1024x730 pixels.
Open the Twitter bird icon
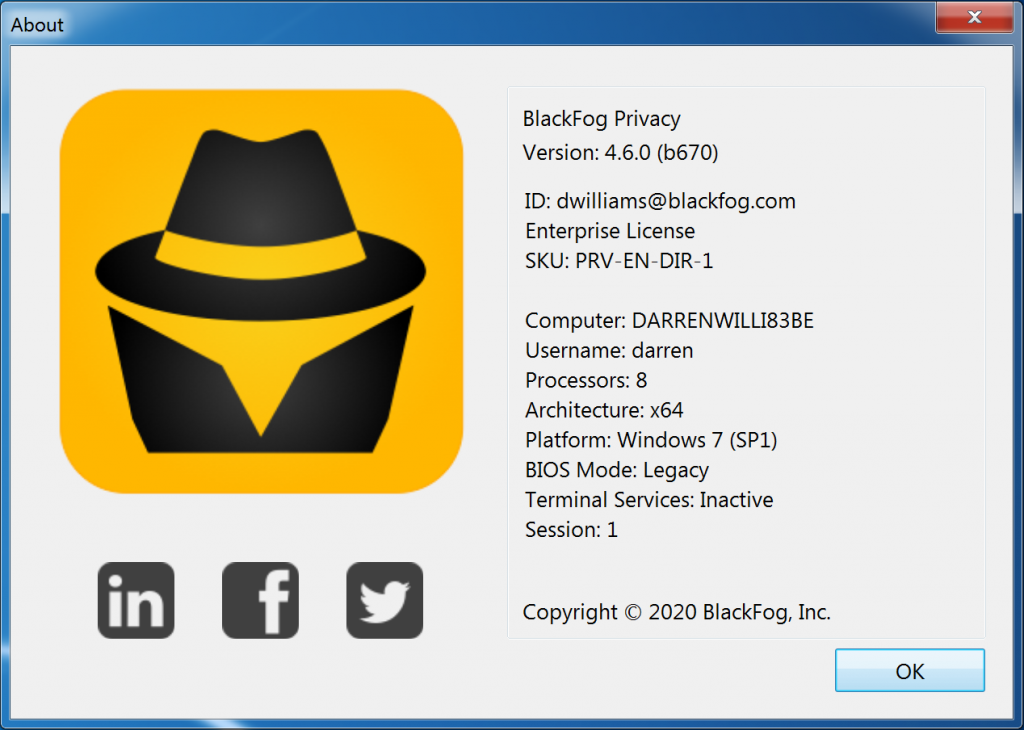coord(385,600)
